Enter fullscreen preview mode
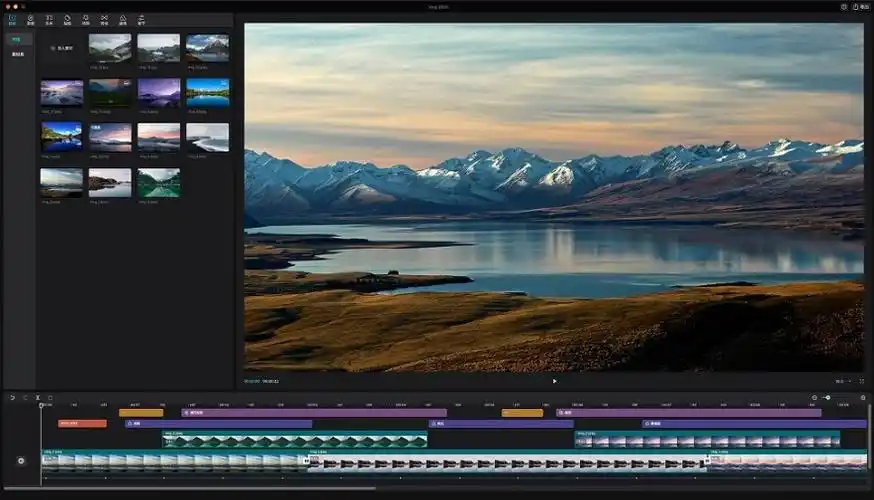Viewport: 874px width, 500px height. pos(861,381)
